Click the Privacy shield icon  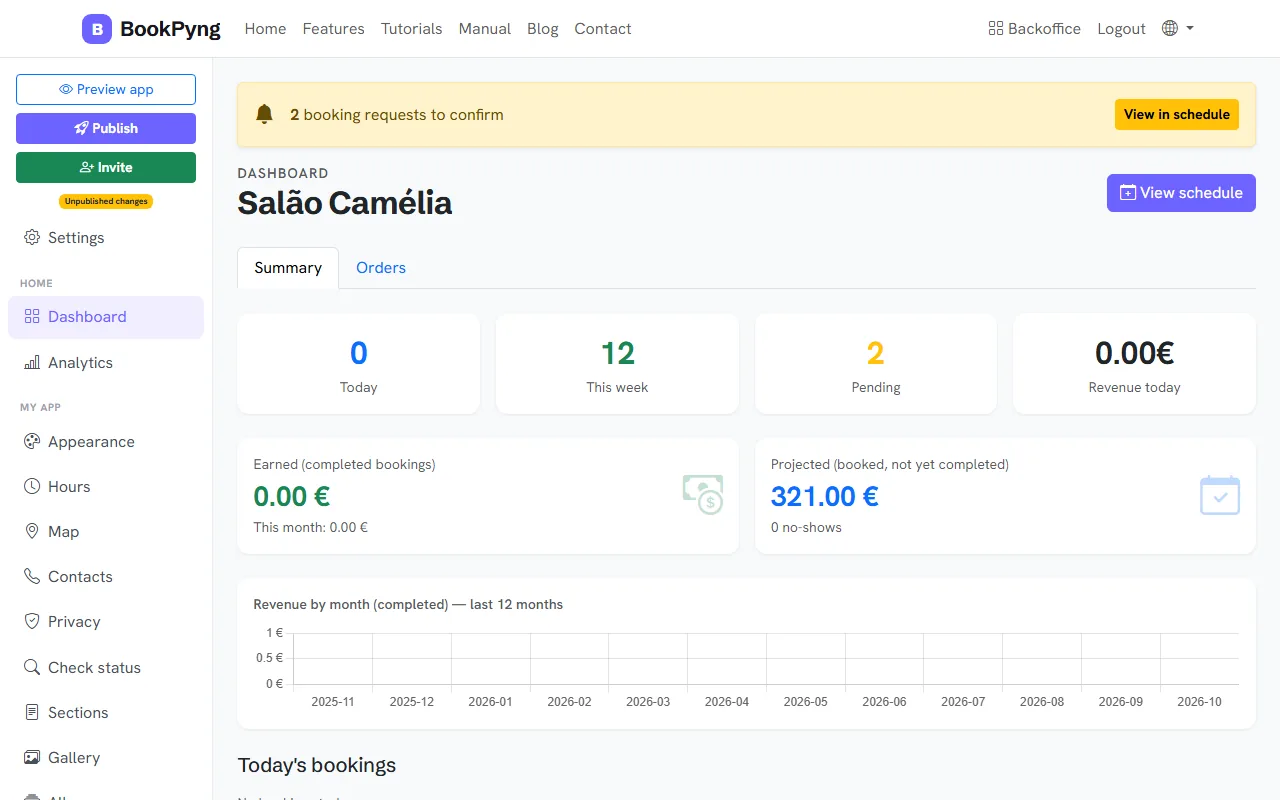point(32,622)
